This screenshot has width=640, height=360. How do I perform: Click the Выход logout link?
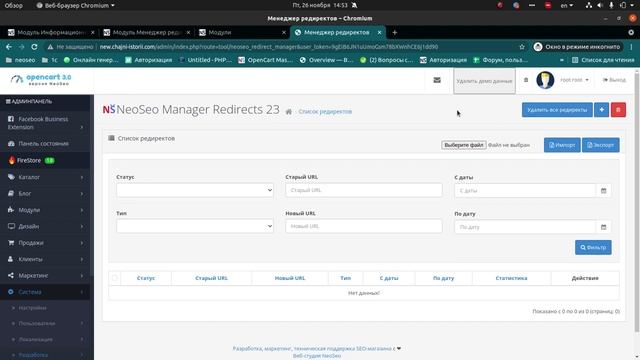[x=614, y=80]
